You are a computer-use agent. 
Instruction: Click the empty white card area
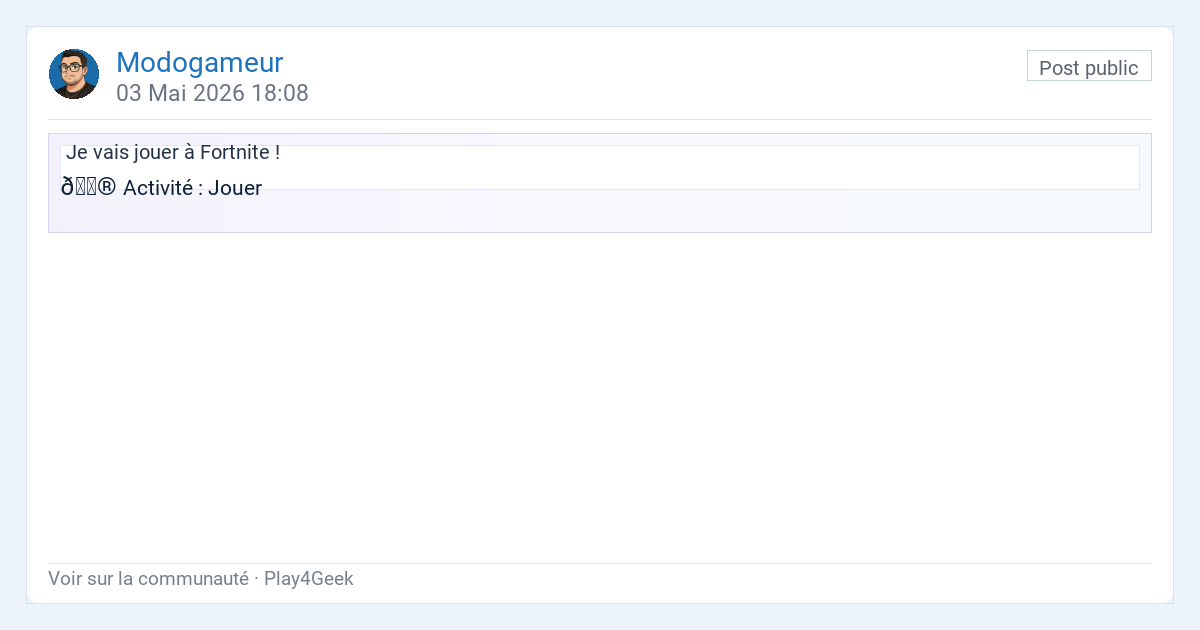click(600, 398)
